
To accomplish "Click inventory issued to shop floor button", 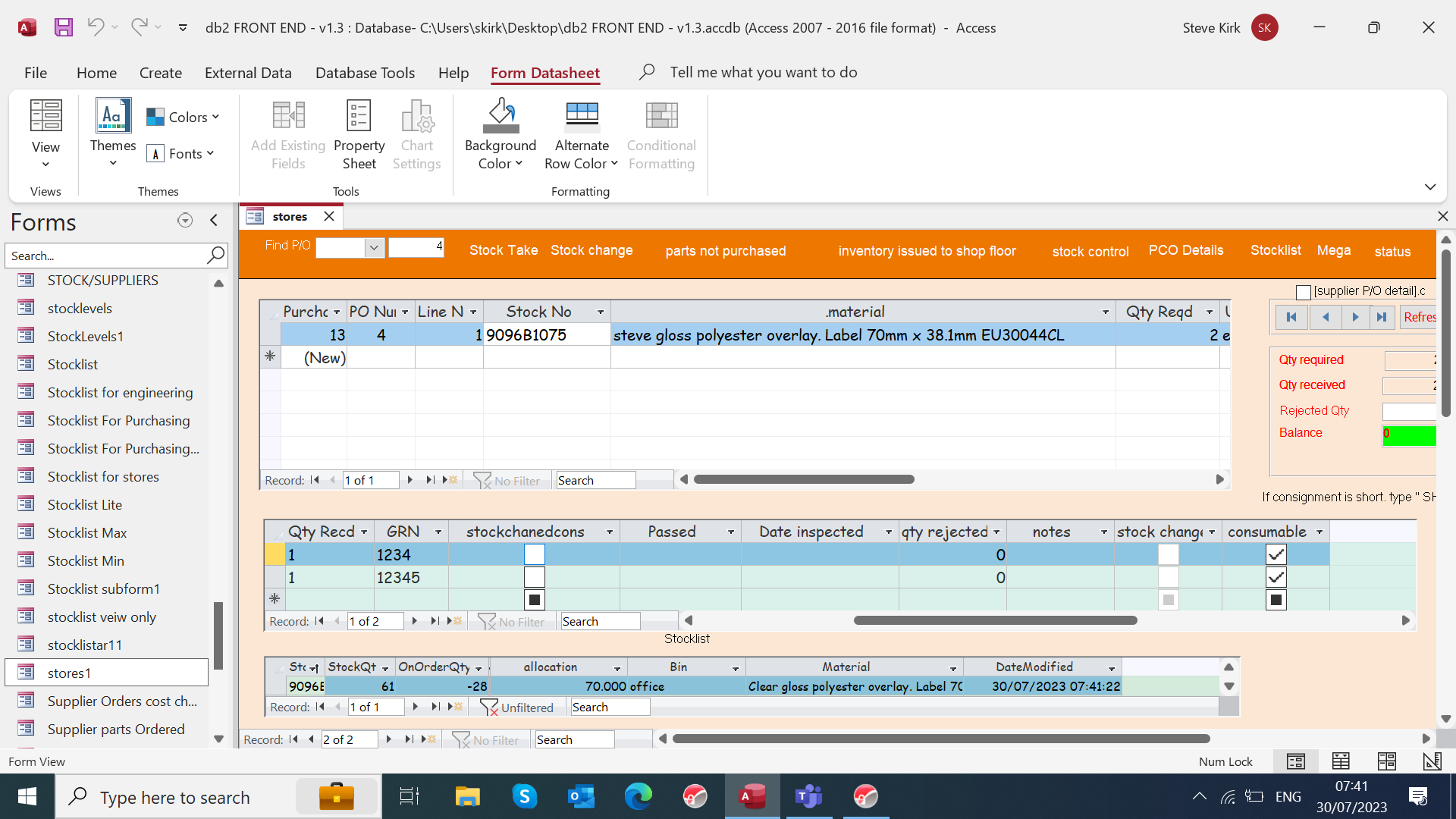I will coord(927,251).
